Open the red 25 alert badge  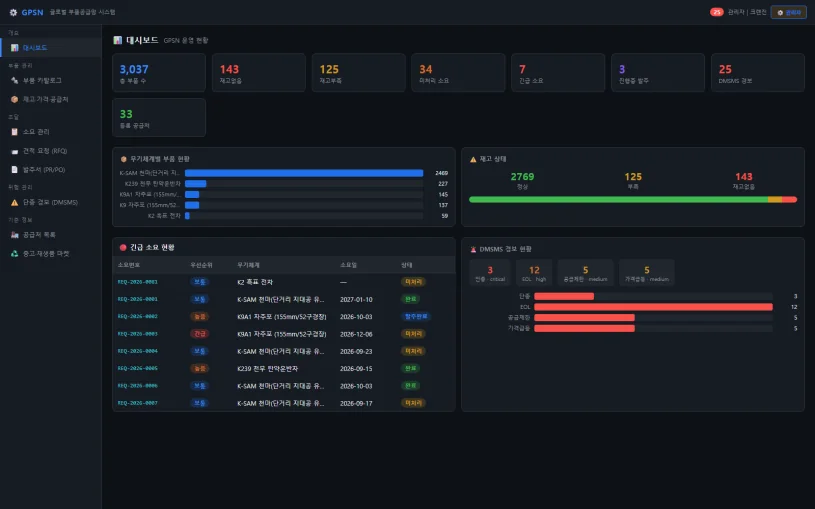(717, 12)
